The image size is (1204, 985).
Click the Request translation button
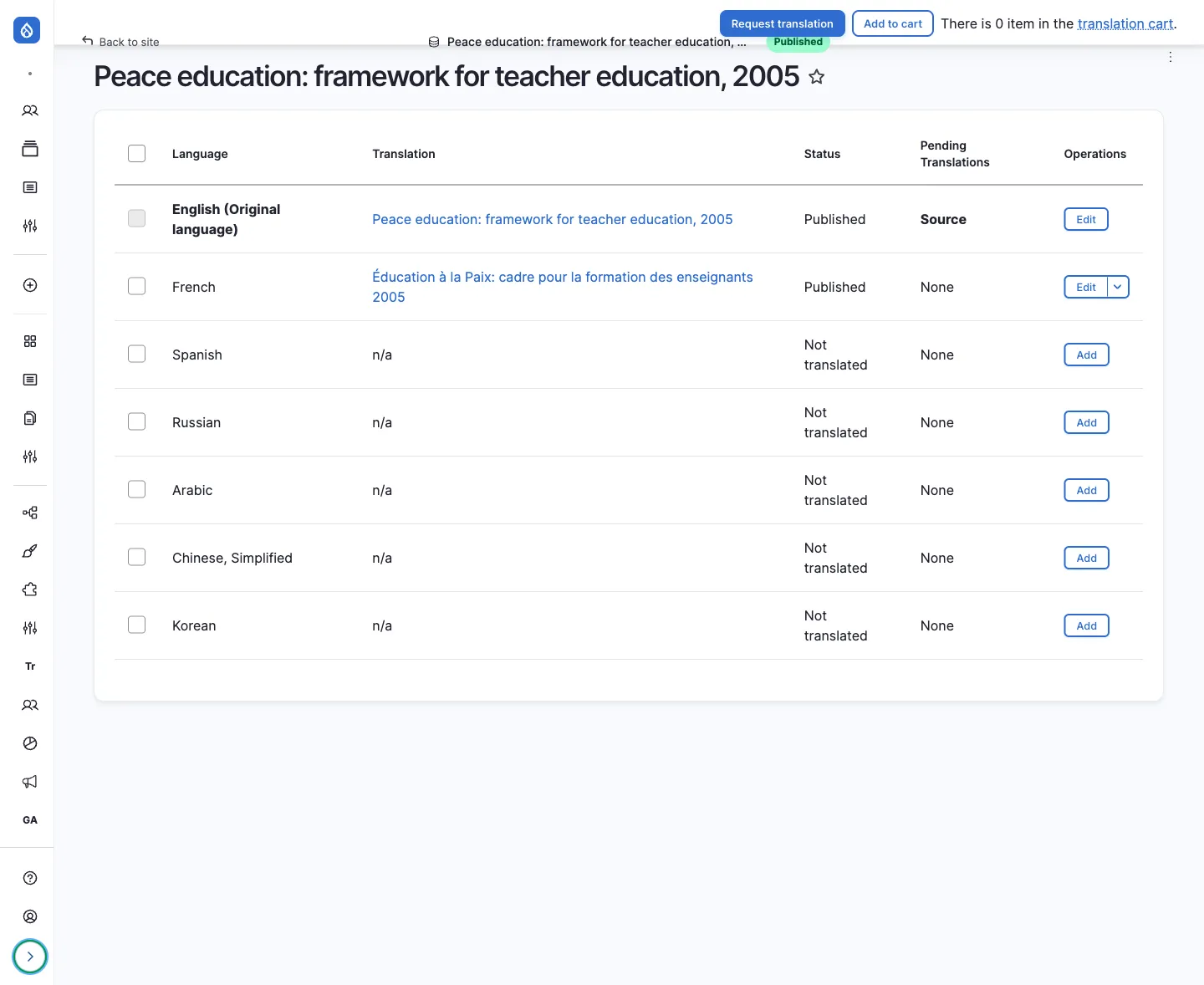(x=782, y=23)
